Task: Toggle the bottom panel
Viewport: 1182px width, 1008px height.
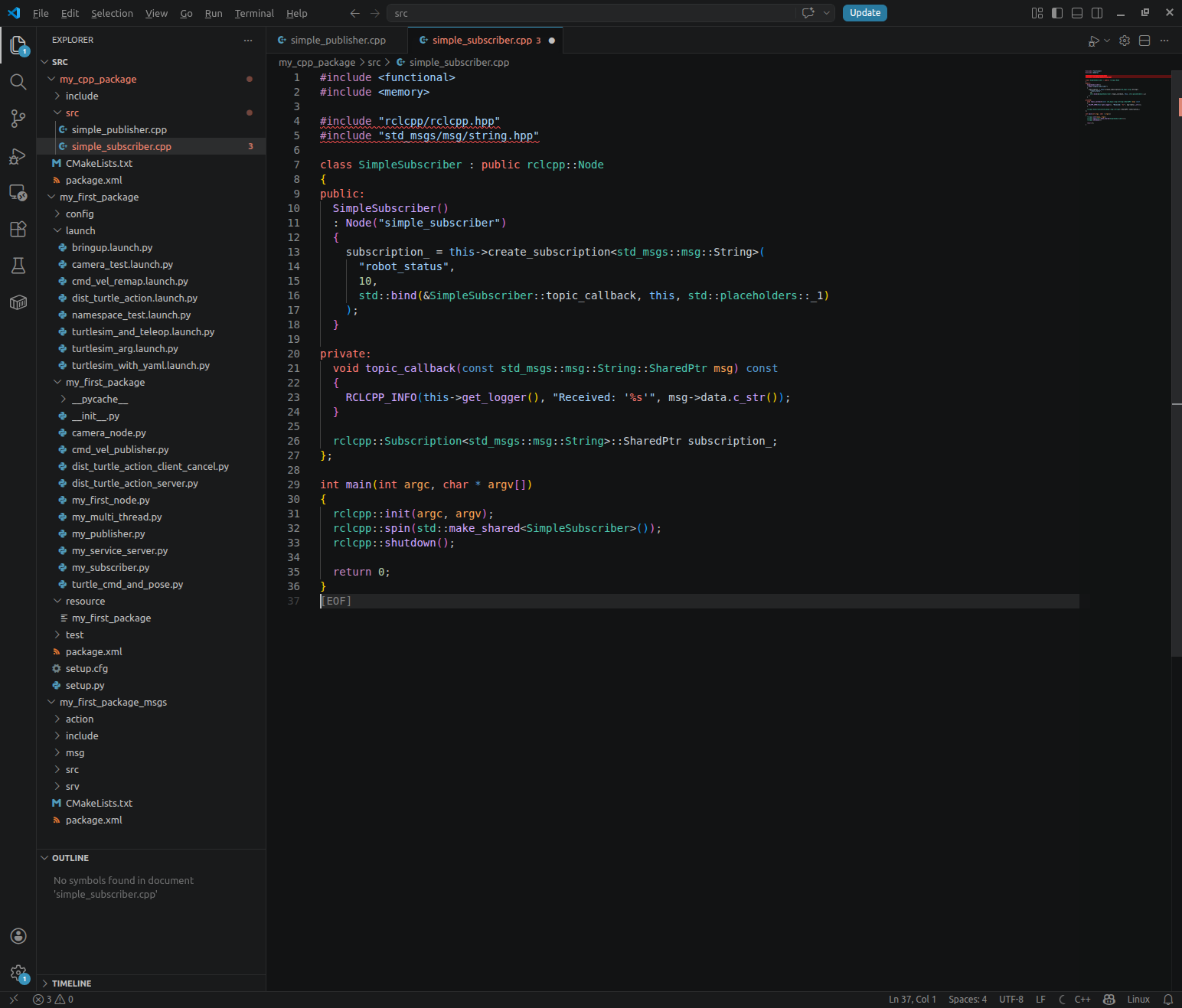Action: tap(1077, 13)
